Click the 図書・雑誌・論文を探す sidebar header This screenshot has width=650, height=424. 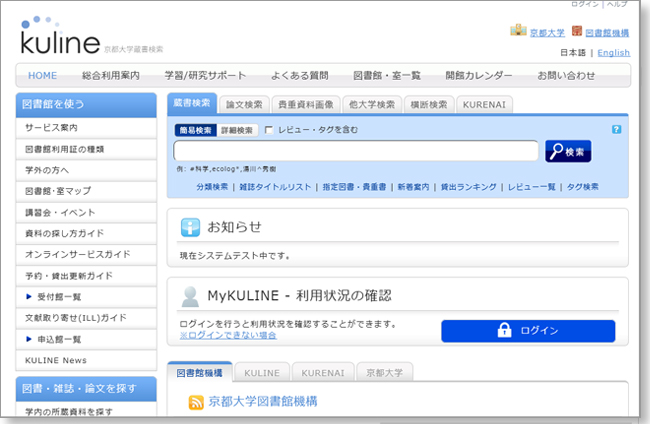pyautogui.click(x=86, y=389)
